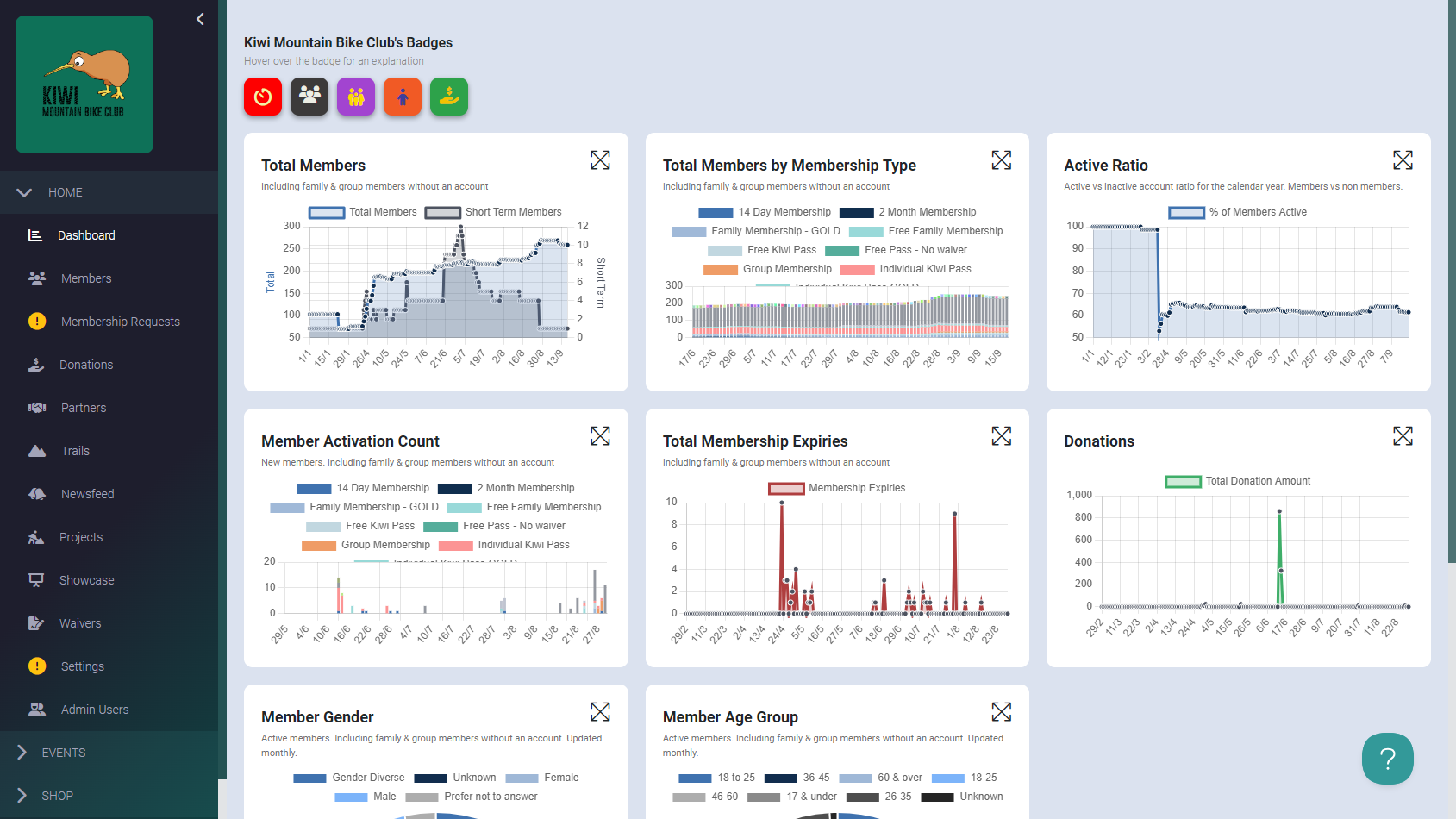Click the Admin Users icon
Image resolution: width=1456 pixels, height=819 pixels.
click(x=37, y=710)
